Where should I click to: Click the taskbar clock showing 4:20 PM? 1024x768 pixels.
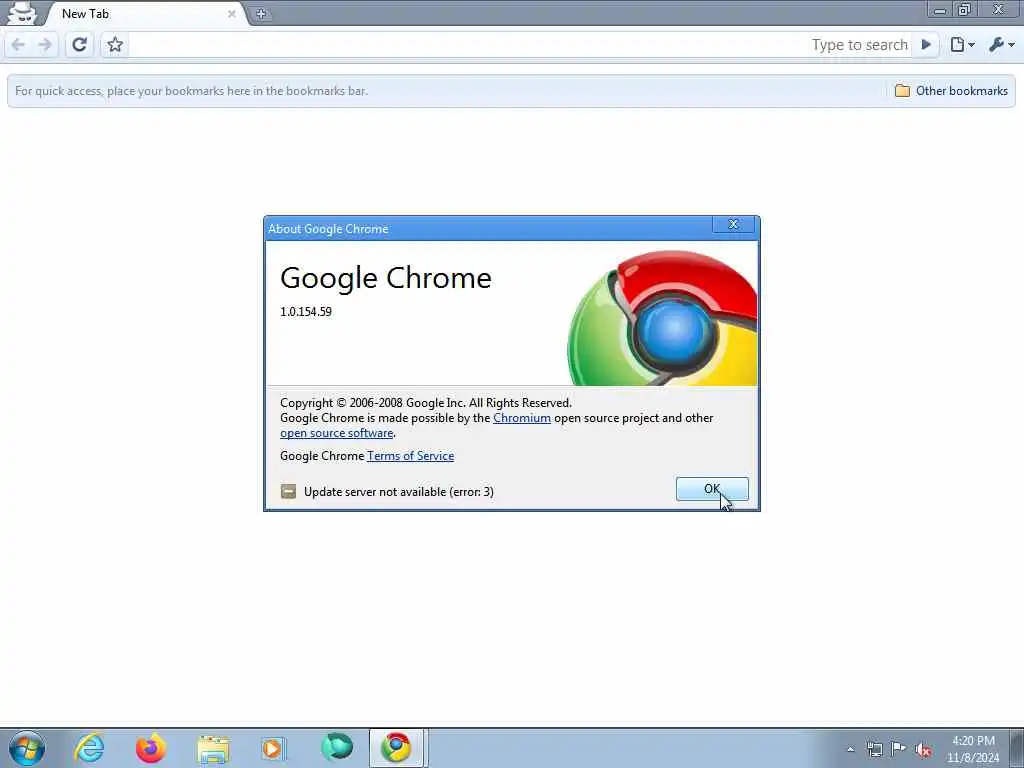click(x=973, y=749)
